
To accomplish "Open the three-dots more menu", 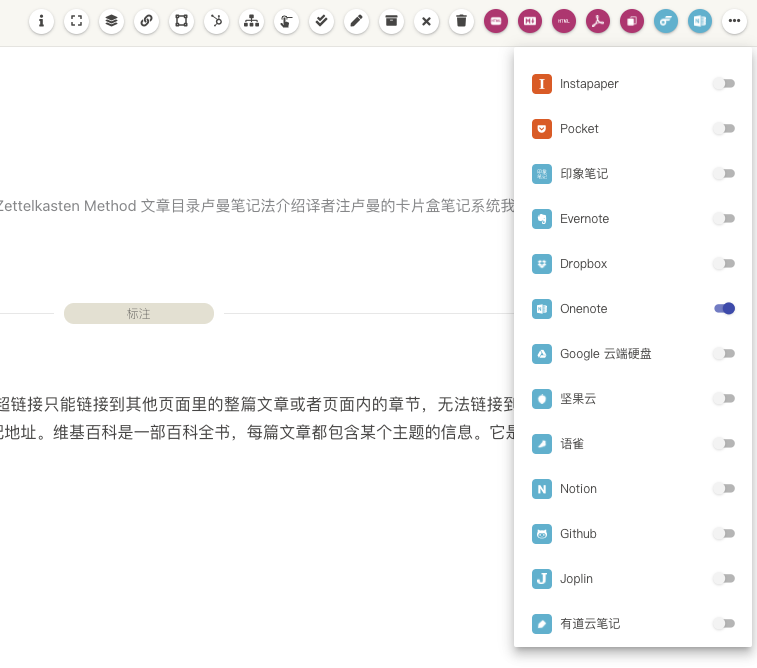I will pos(734,21).
